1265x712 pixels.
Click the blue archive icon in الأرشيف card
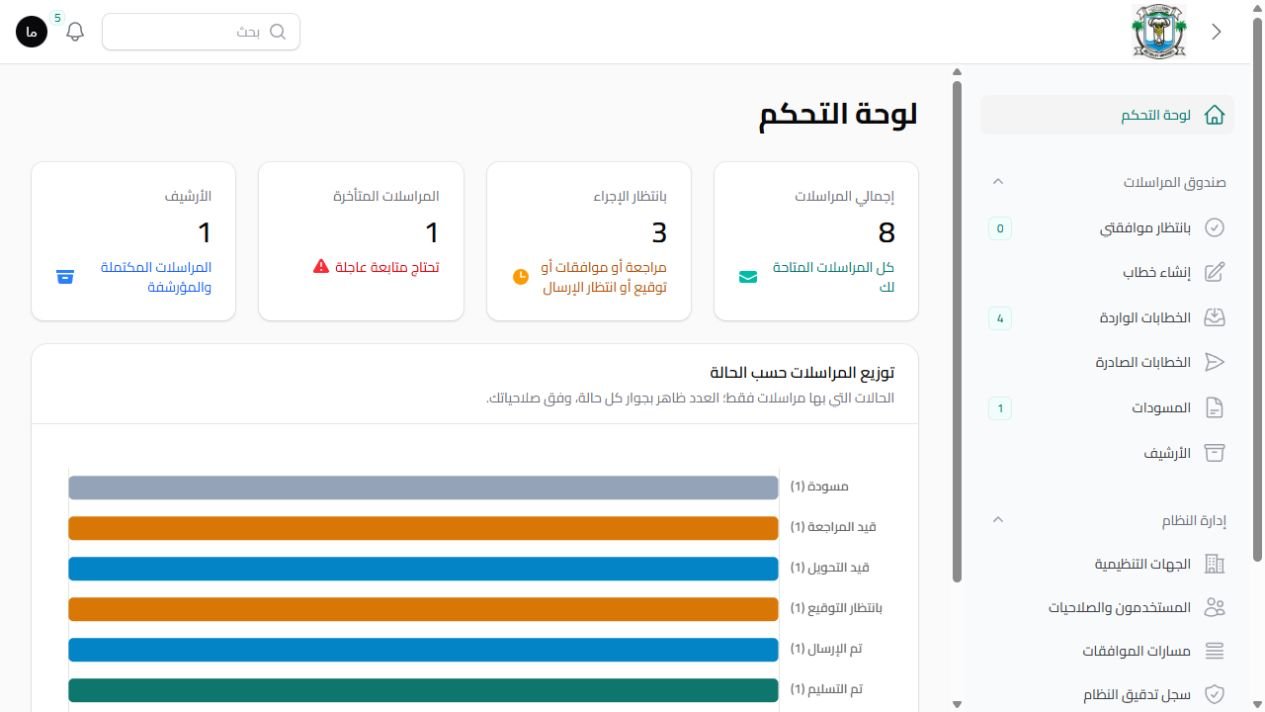tap(65, 277)
